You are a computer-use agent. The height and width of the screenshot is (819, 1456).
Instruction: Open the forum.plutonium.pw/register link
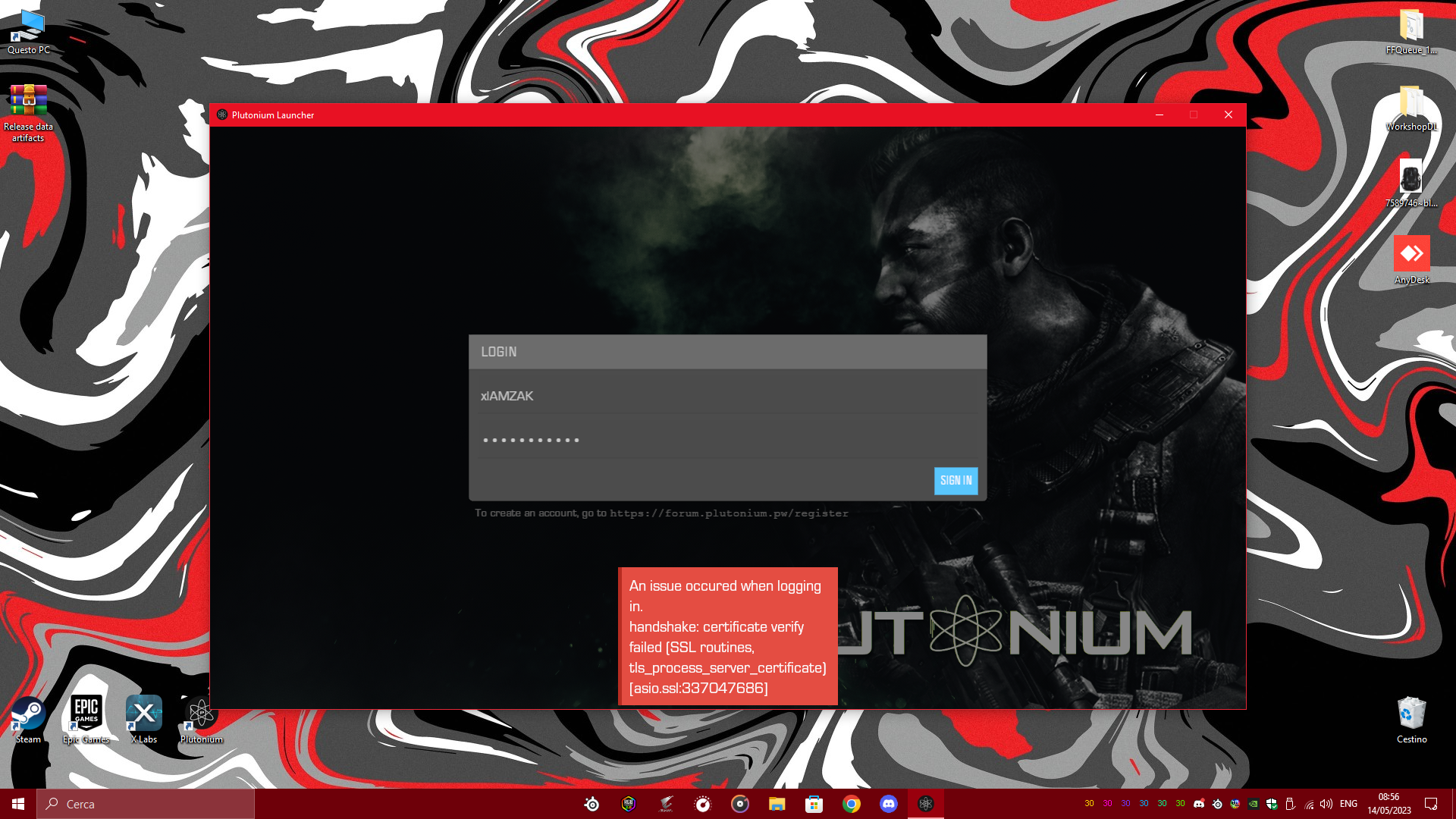(x=729, y=513)
